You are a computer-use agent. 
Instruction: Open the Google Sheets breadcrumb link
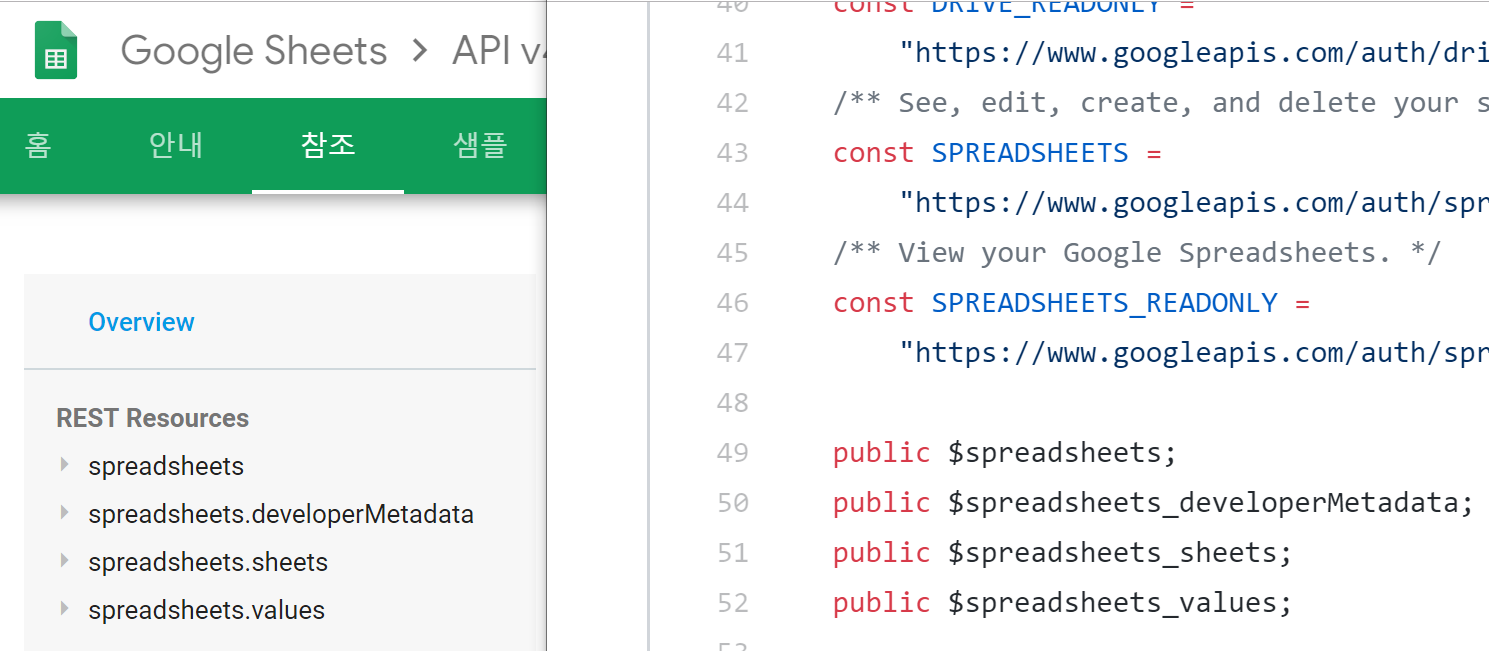pos(254,51)
